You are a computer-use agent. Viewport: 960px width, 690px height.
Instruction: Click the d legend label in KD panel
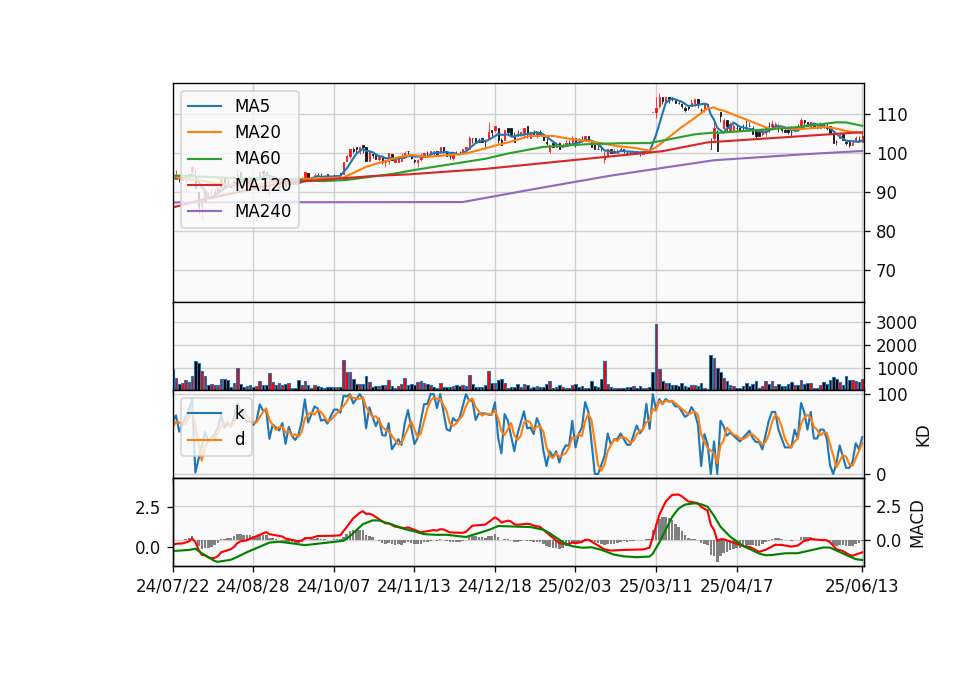(x=239, y=439)
